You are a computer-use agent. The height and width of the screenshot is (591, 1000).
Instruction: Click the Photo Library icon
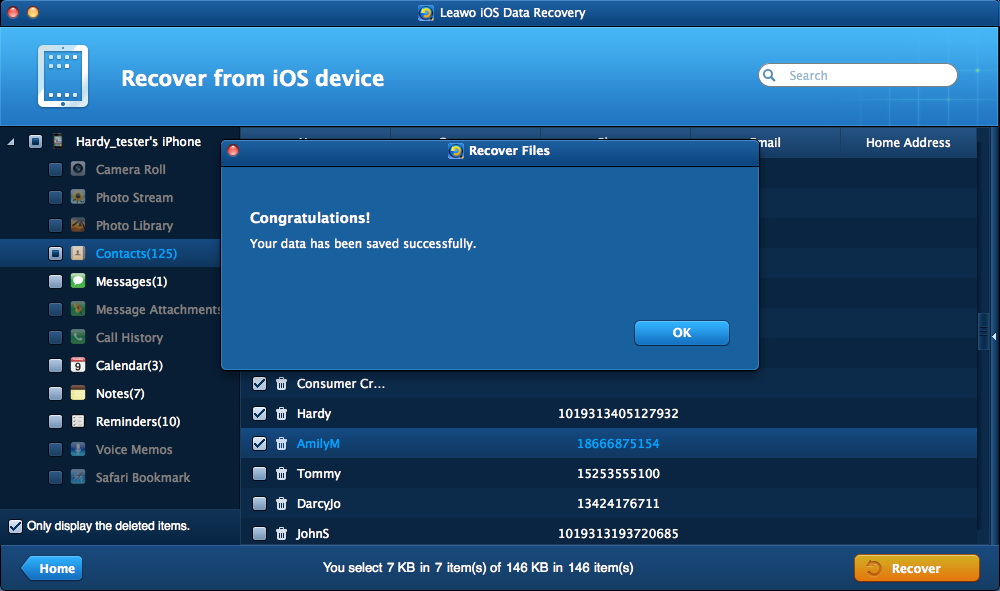coord(78,225)
